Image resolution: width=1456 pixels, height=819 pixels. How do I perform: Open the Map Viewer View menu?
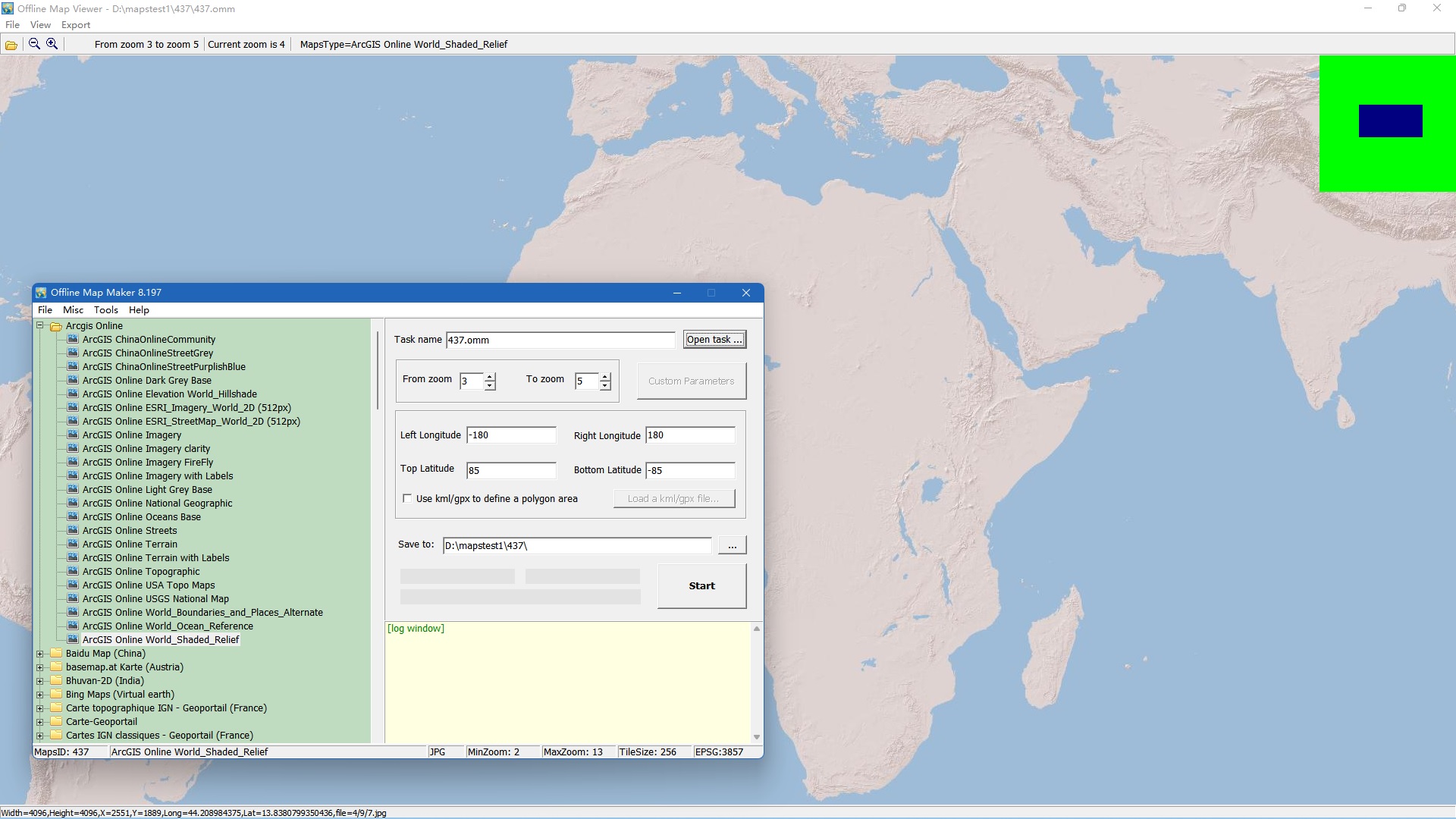[40, 25]
